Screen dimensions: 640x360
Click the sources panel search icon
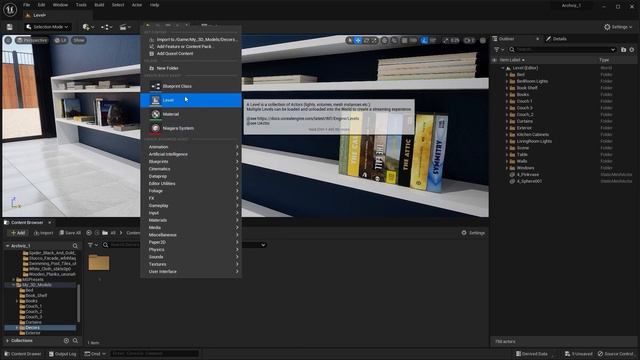75,246
